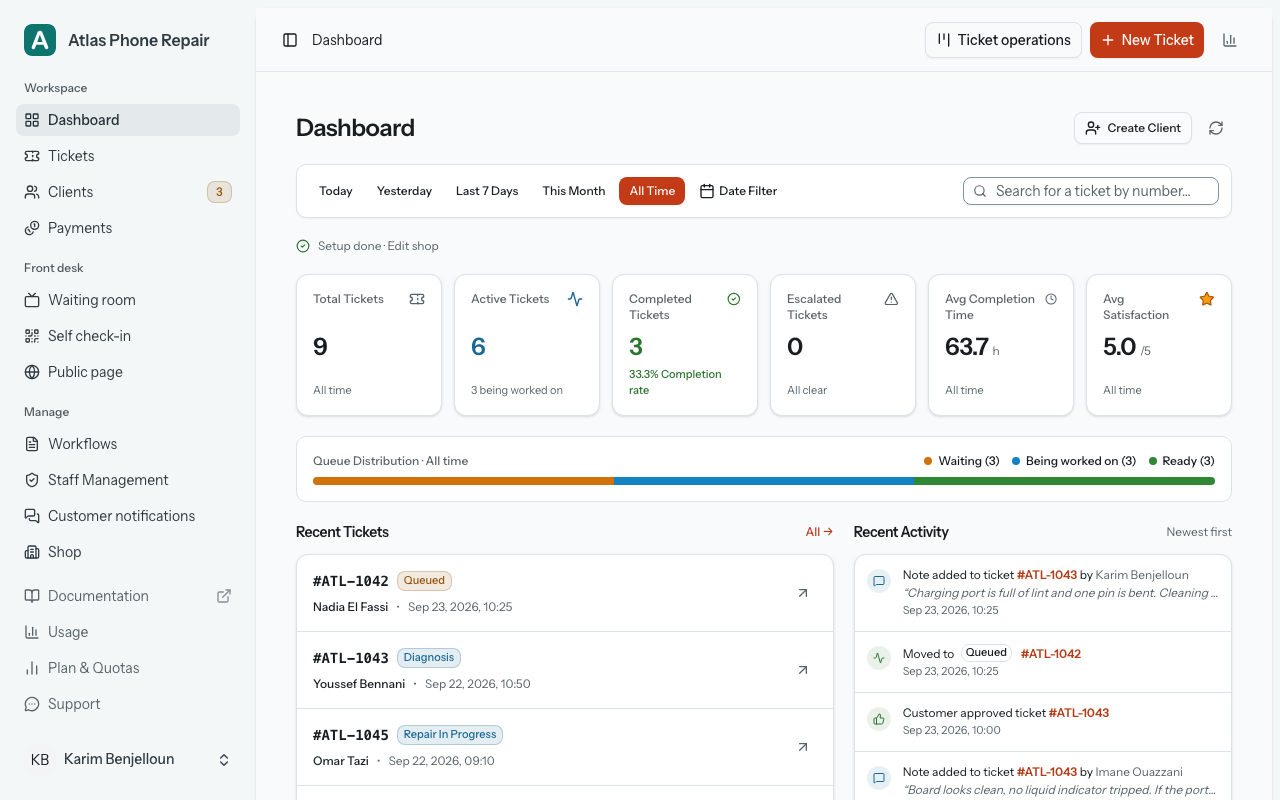1280x800 pixels.
Task: Open Staff Management in the sidebar
Action: tap(128, 480)
